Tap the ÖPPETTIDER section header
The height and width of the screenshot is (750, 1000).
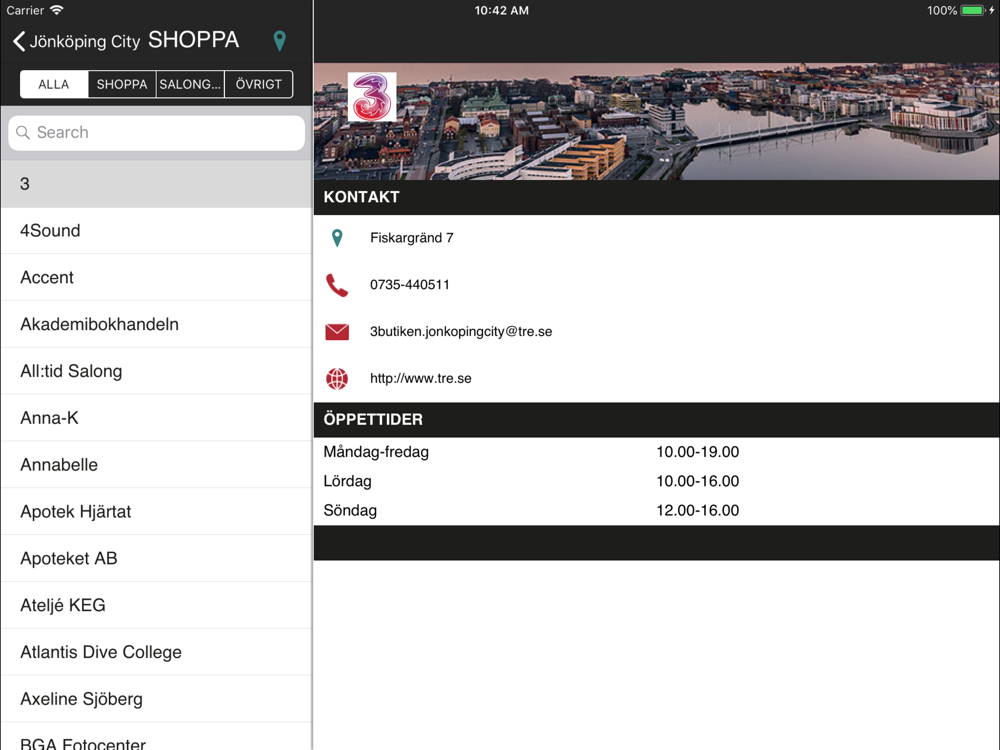(657, 420)
